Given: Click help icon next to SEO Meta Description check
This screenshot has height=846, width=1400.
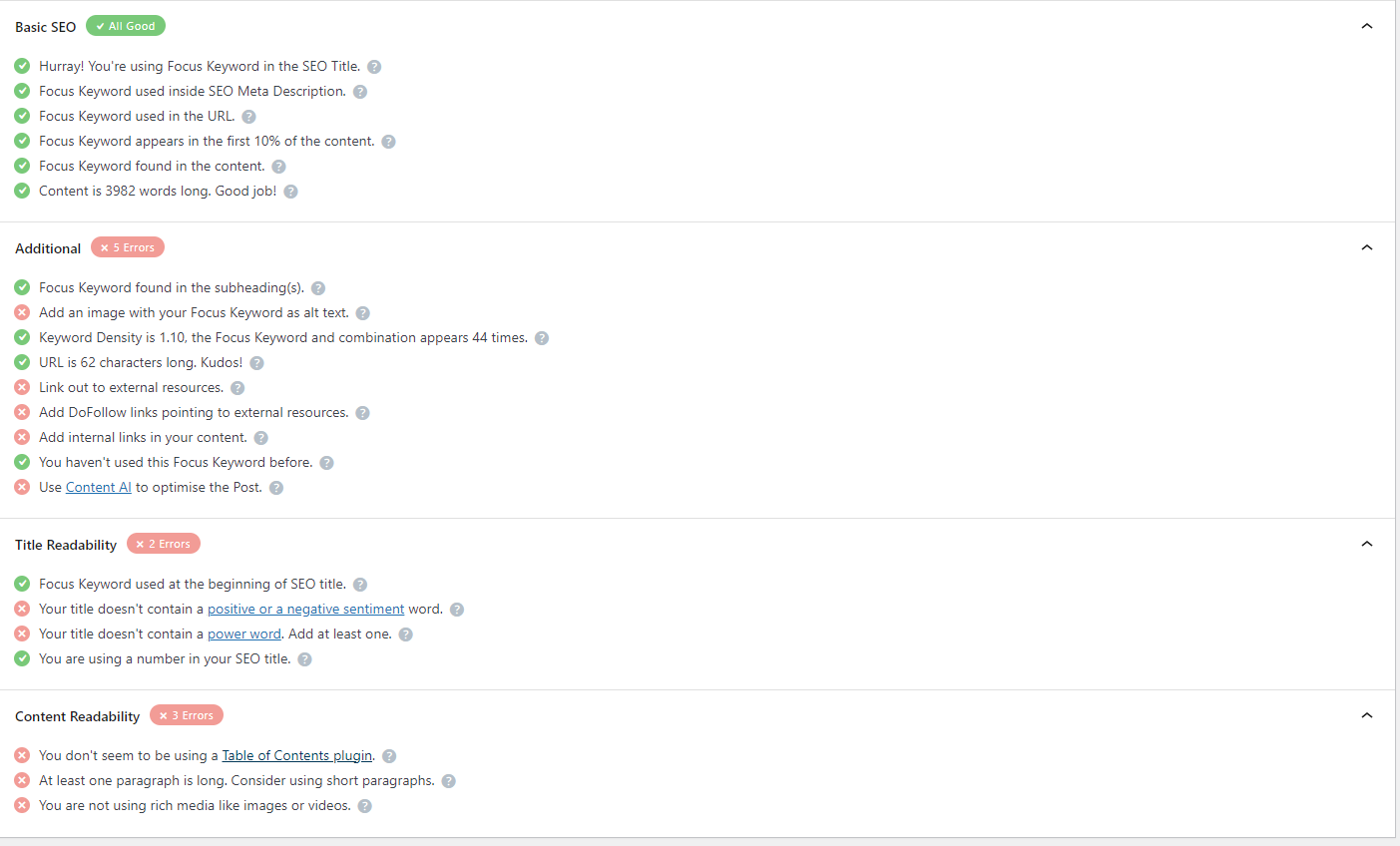Looking at the screenshot, I should pyautogui.click(x=360, y=92).
